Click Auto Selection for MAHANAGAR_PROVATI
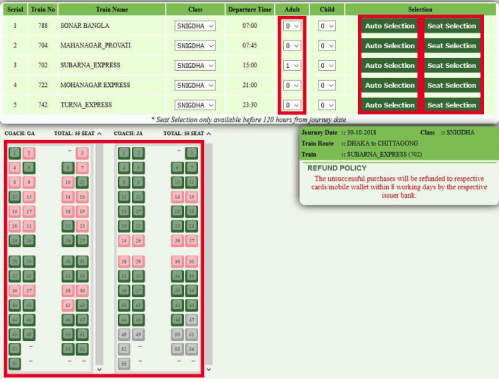The width and height of the screenshot is (499, 382). point(389,46)
